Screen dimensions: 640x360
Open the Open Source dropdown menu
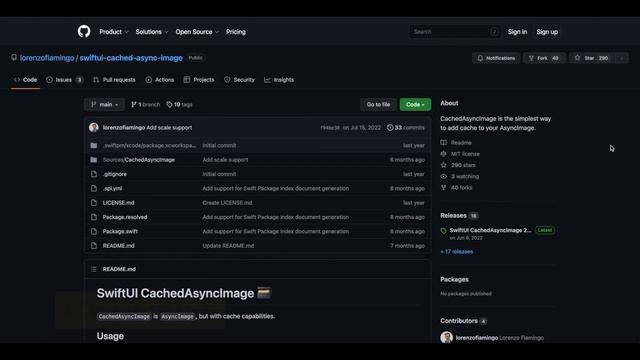197,32
